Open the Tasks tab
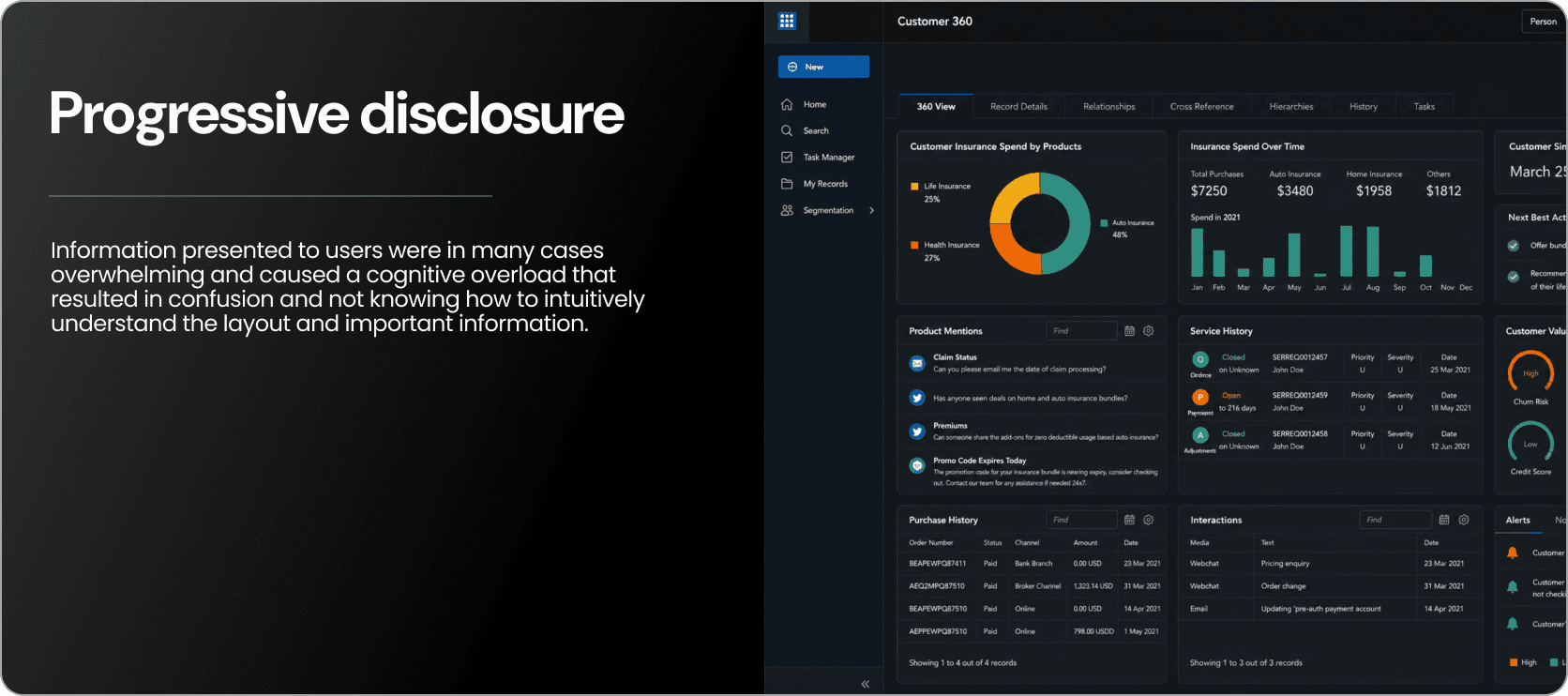The height and width of the screenshot is (696, 1568). click(1424, 107)
